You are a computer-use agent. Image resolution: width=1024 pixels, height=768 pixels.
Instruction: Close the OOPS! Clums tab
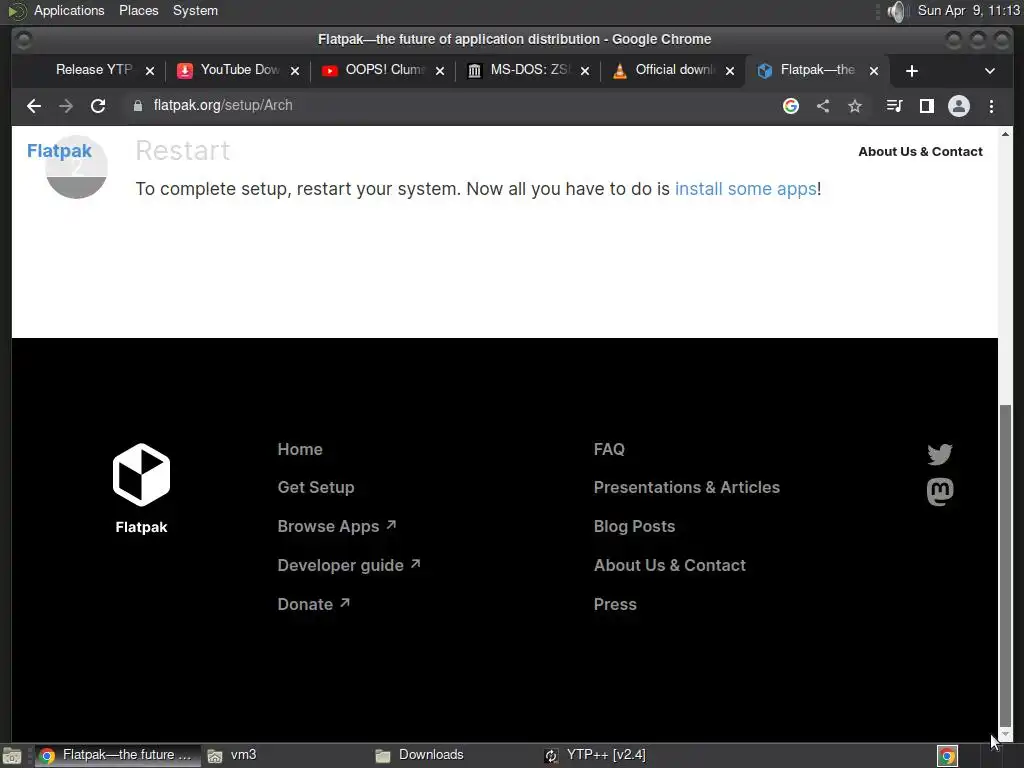pyautogui.click(x=440, y=71)
